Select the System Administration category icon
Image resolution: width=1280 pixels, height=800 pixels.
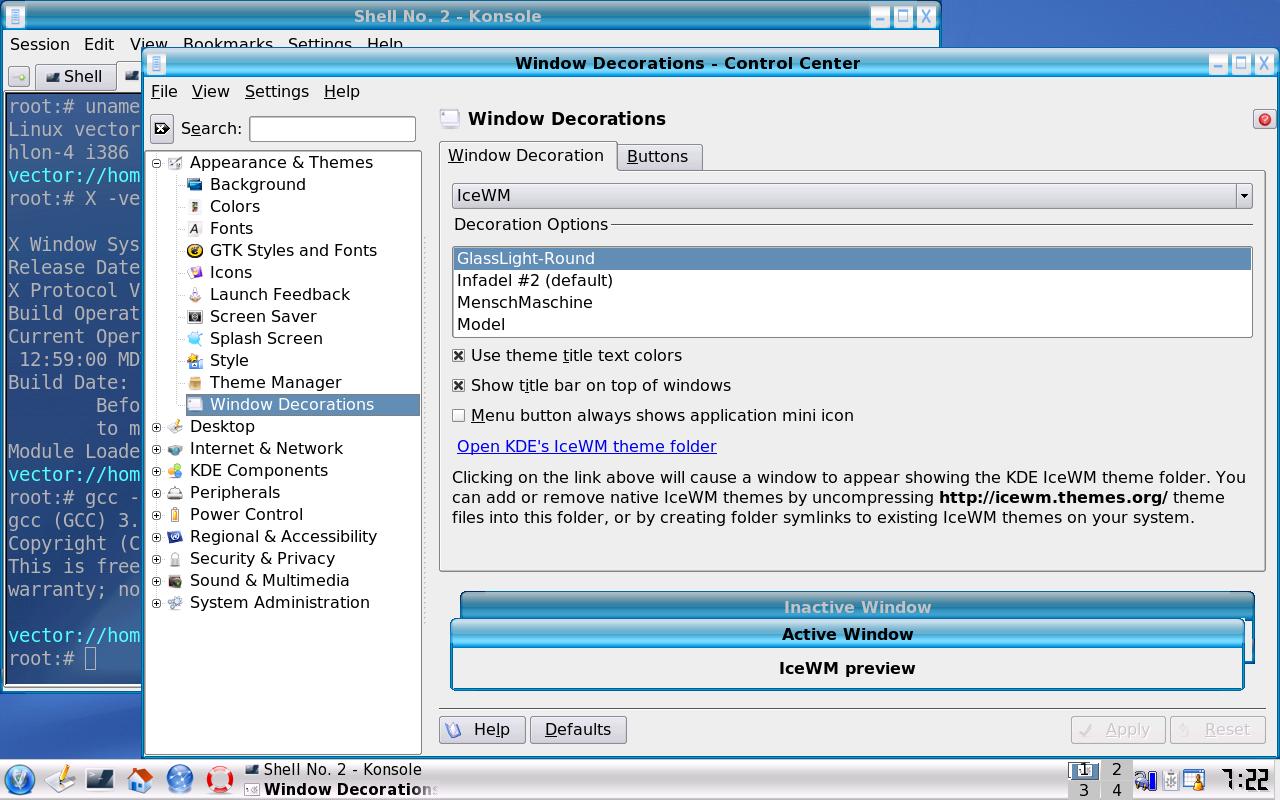[175, 602]
